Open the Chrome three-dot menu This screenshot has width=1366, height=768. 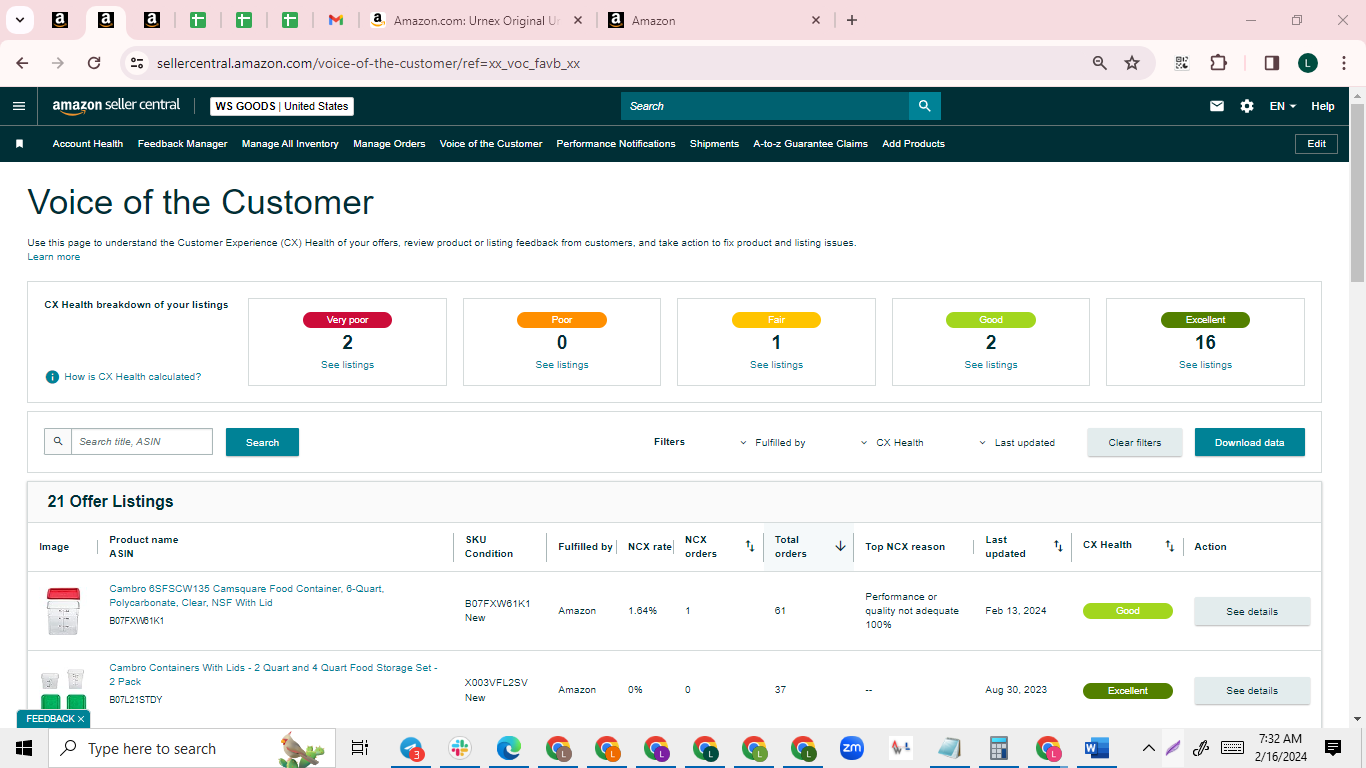point(1343,63)
